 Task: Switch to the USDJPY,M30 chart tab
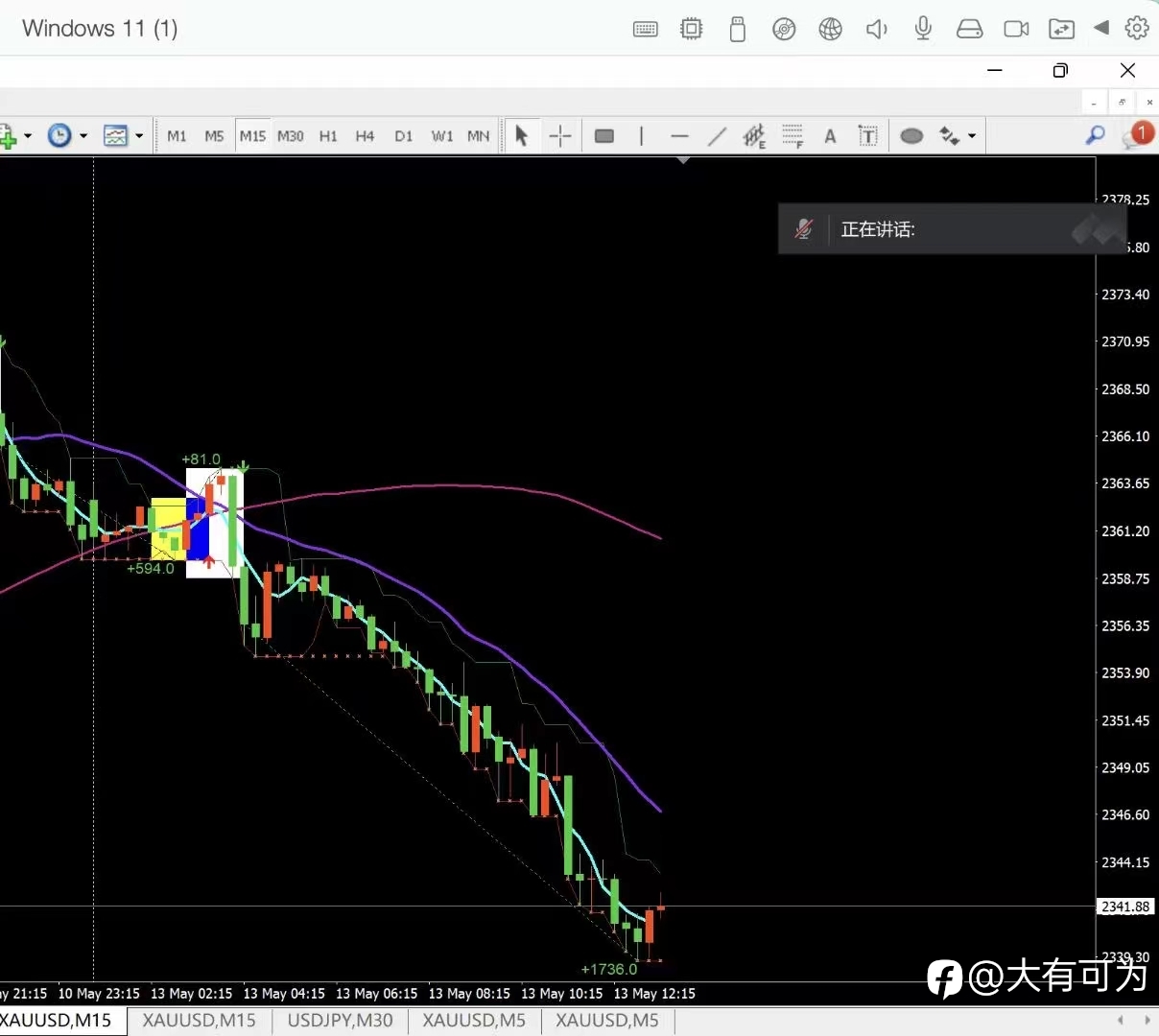pos(340,1021)
